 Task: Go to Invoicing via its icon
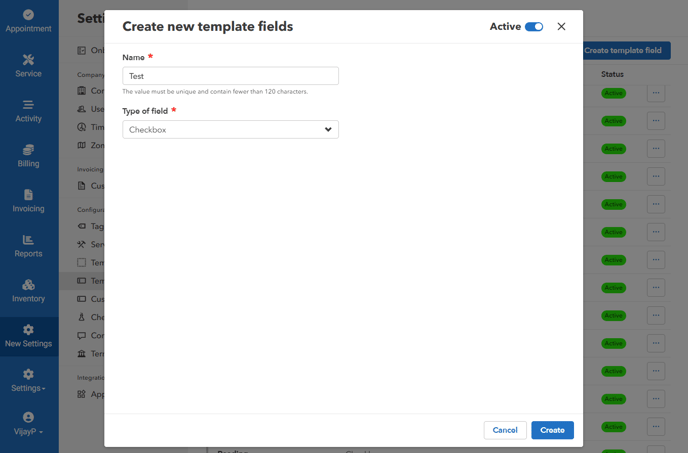(28, 195)
